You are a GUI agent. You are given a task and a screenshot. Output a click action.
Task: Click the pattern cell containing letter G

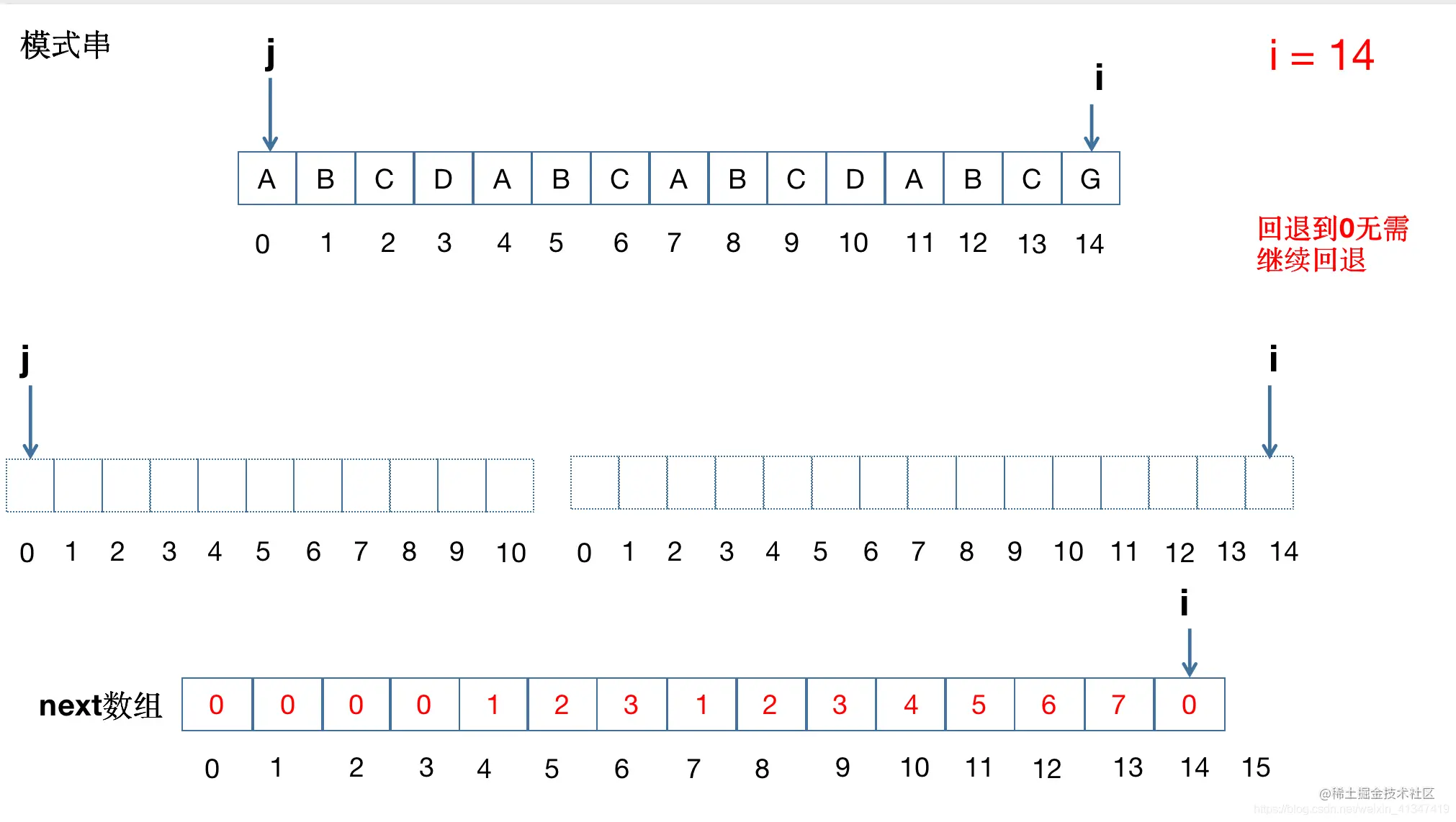(1090, 179)
